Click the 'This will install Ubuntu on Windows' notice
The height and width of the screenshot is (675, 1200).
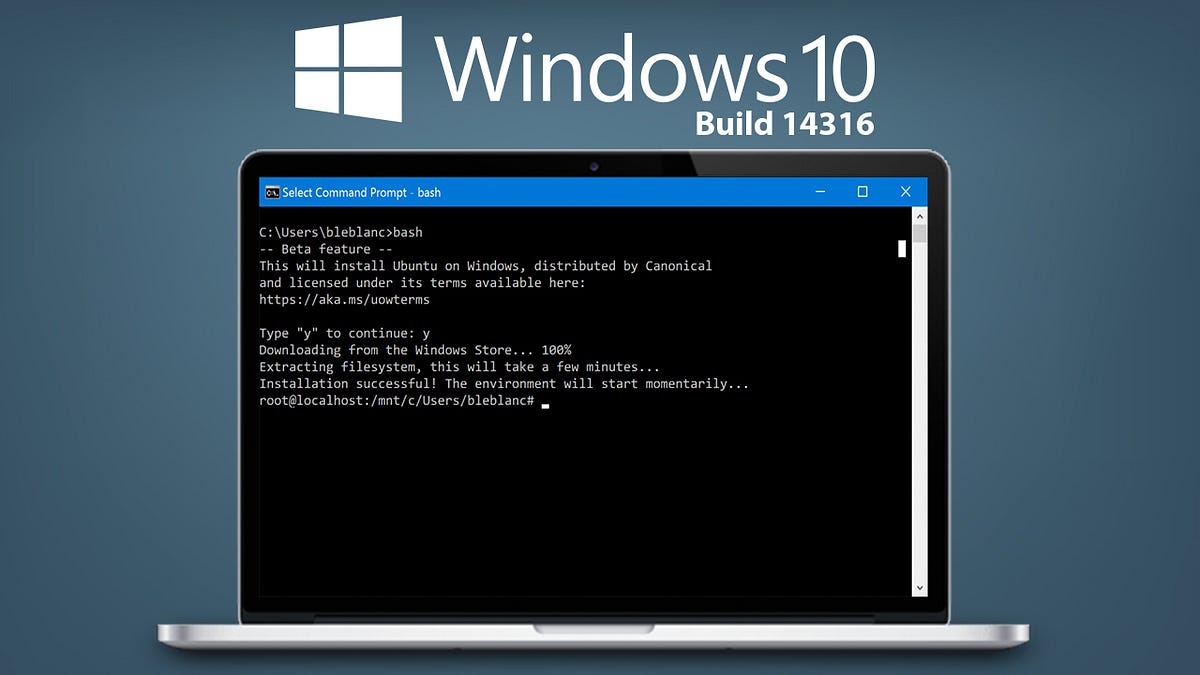pos(485,265)
